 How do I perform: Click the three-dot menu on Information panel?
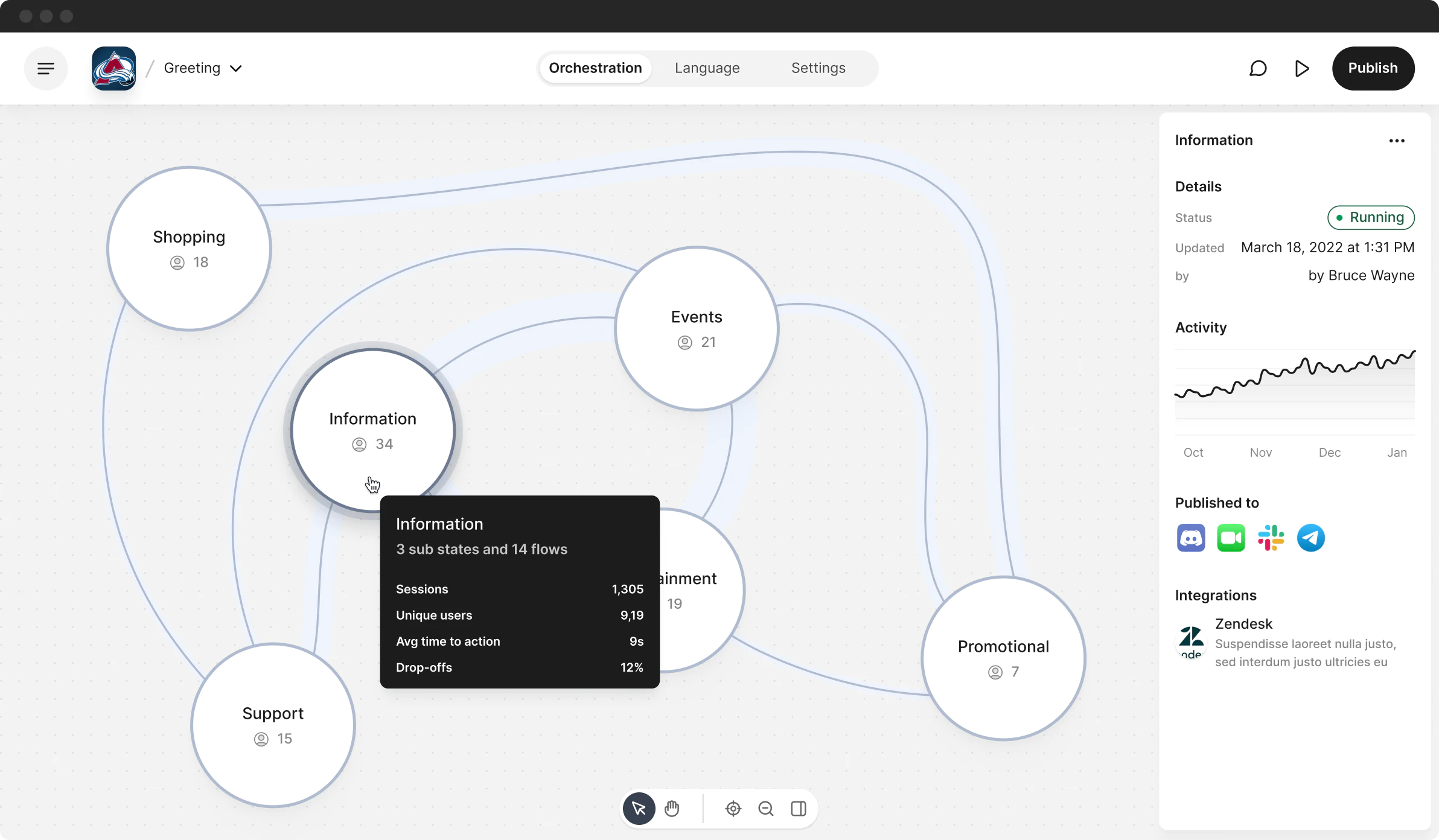[1397, 140]
